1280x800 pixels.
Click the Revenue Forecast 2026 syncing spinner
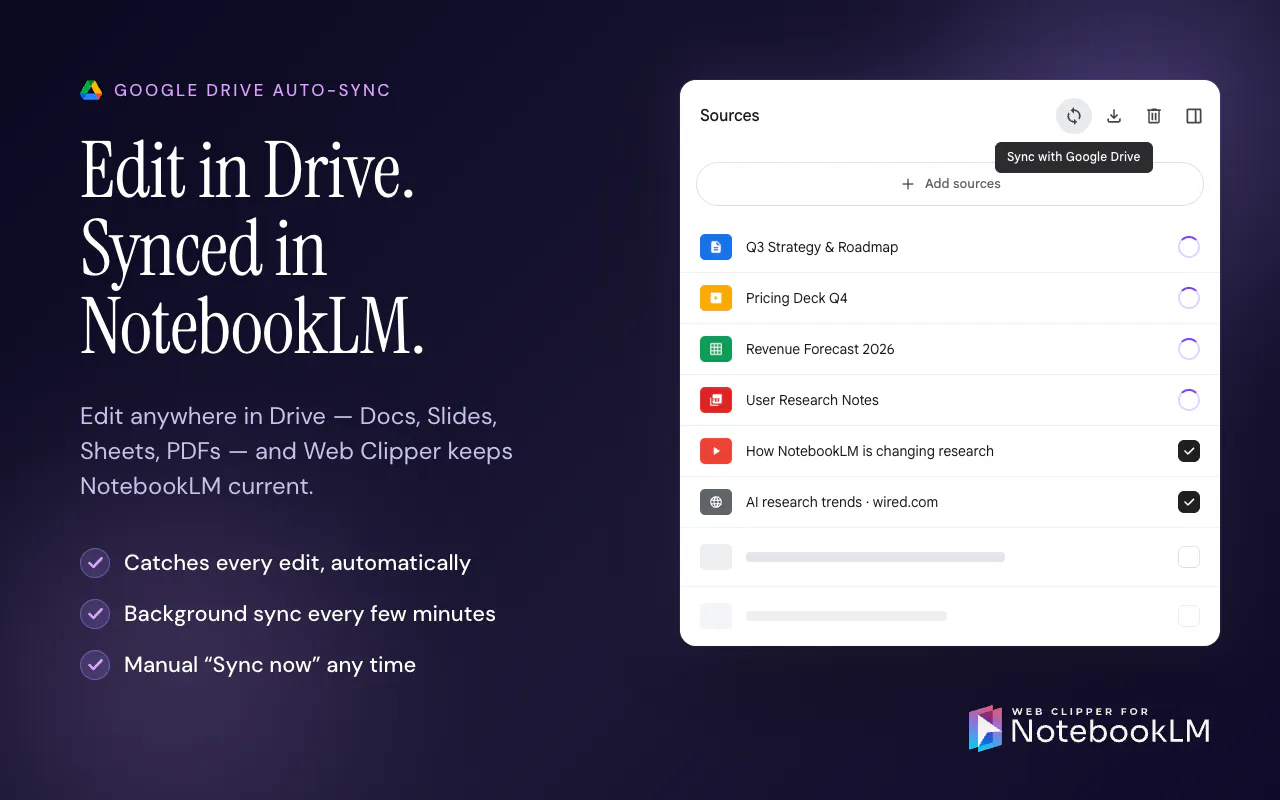(1189, 349)
